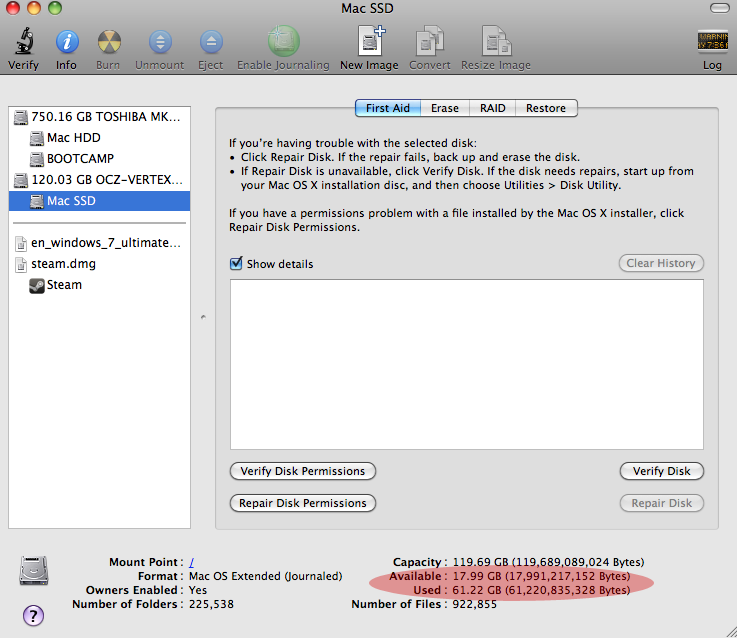Click the Unmount toolbar icon
The width and height of the screenshot is (737, 638).
click(160, 42)
